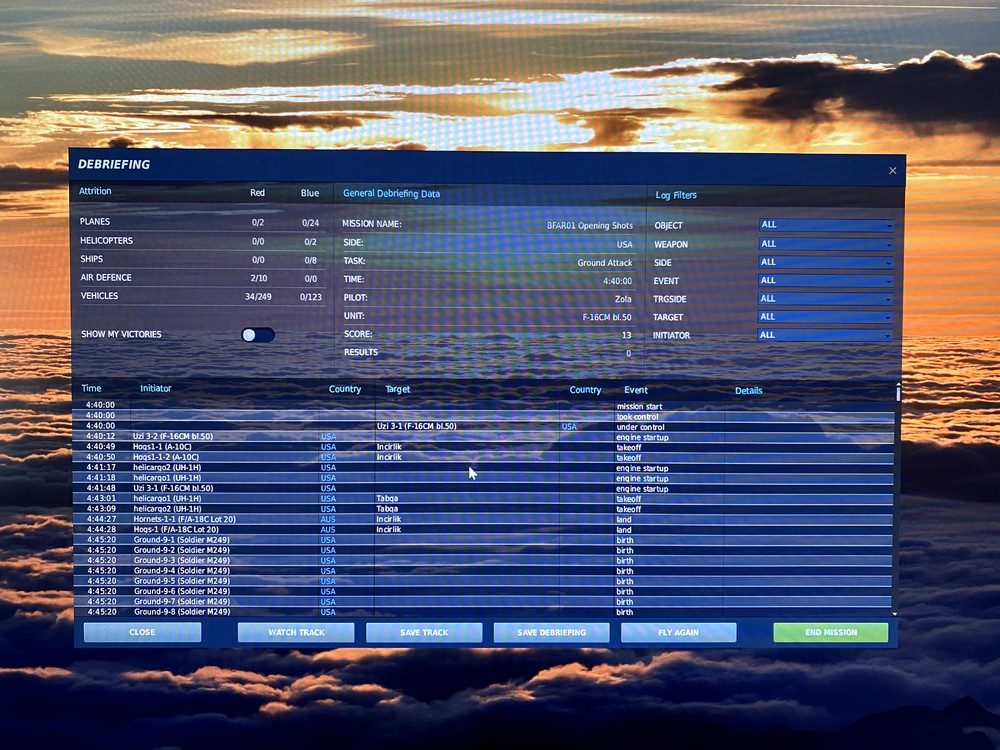1000x750 pixels.
Task: Click the SAVE DEBRIEFING button
Action: point(552,632)
